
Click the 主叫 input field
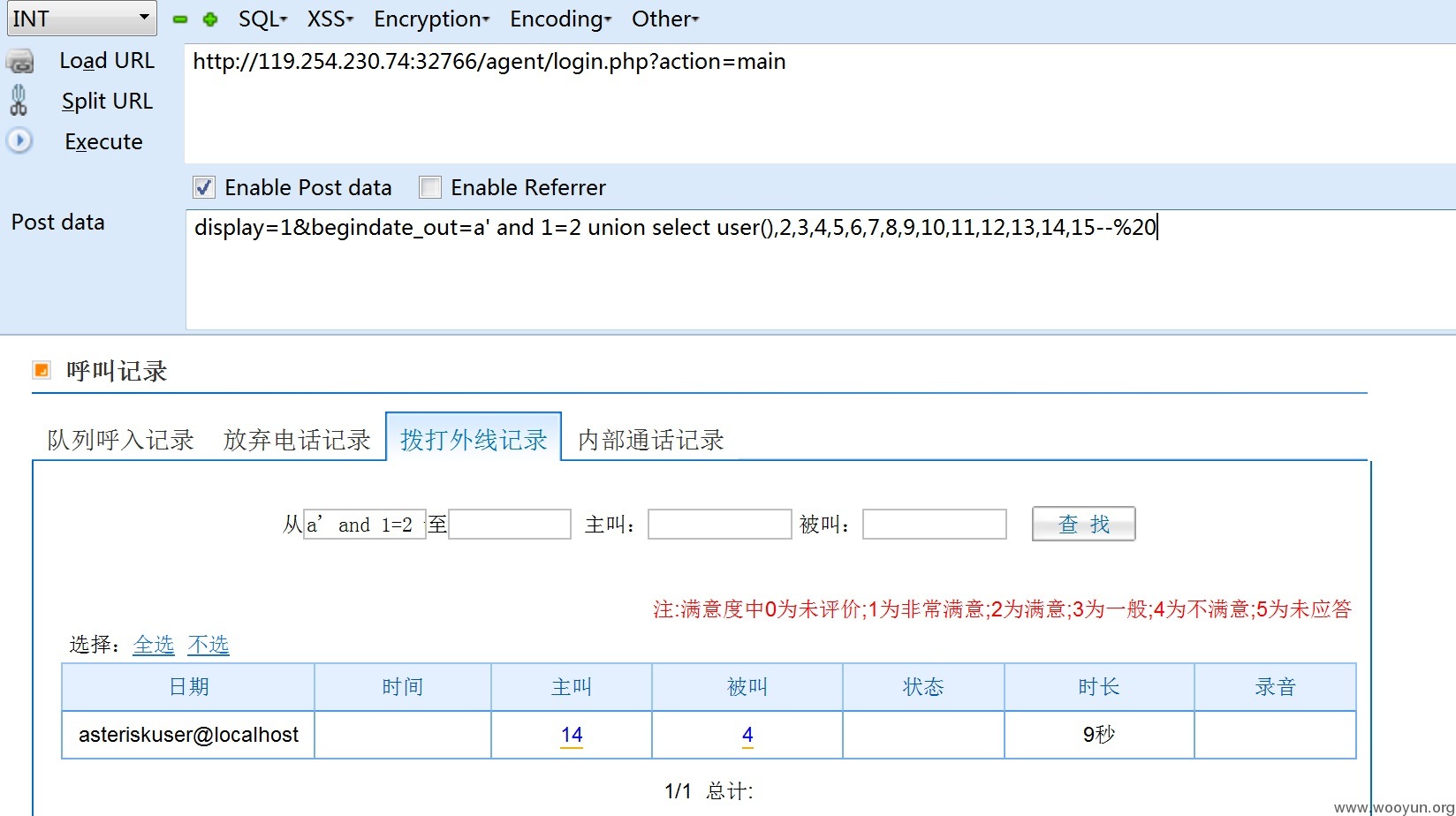(x=719, y=525)
